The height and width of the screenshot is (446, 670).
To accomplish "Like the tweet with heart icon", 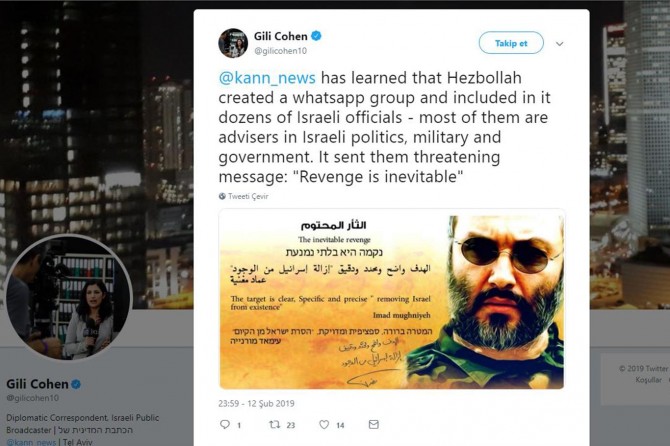I will (324, 424).
